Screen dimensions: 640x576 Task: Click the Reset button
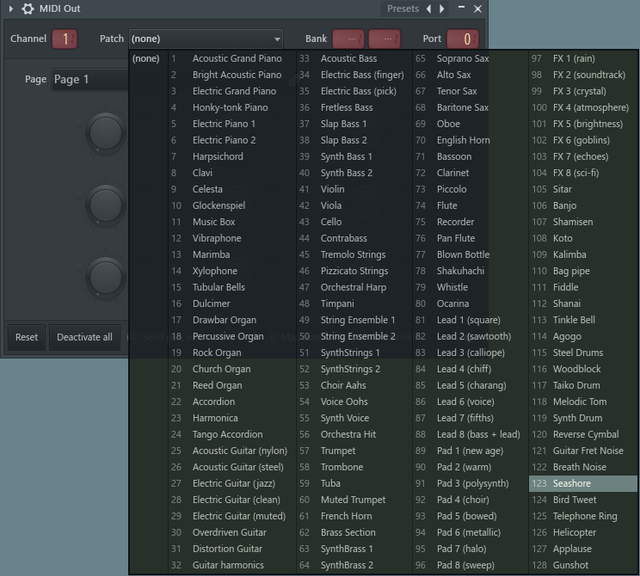point(27,337)
